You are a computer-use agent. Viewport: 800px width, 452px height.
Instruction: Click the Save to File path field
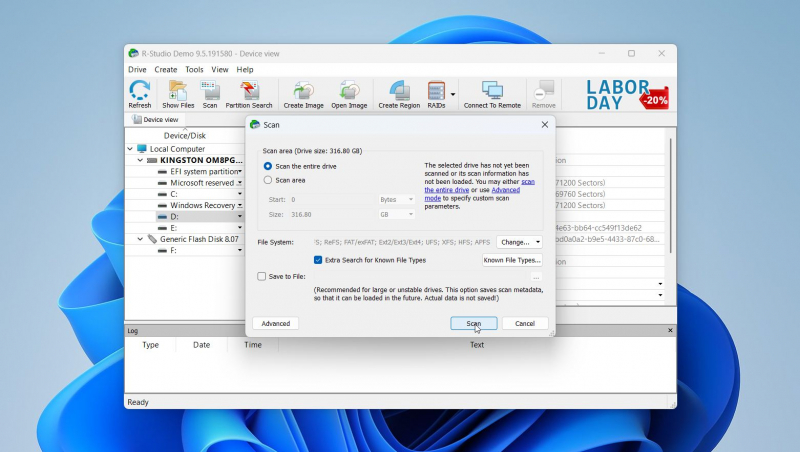click(421, 277)
